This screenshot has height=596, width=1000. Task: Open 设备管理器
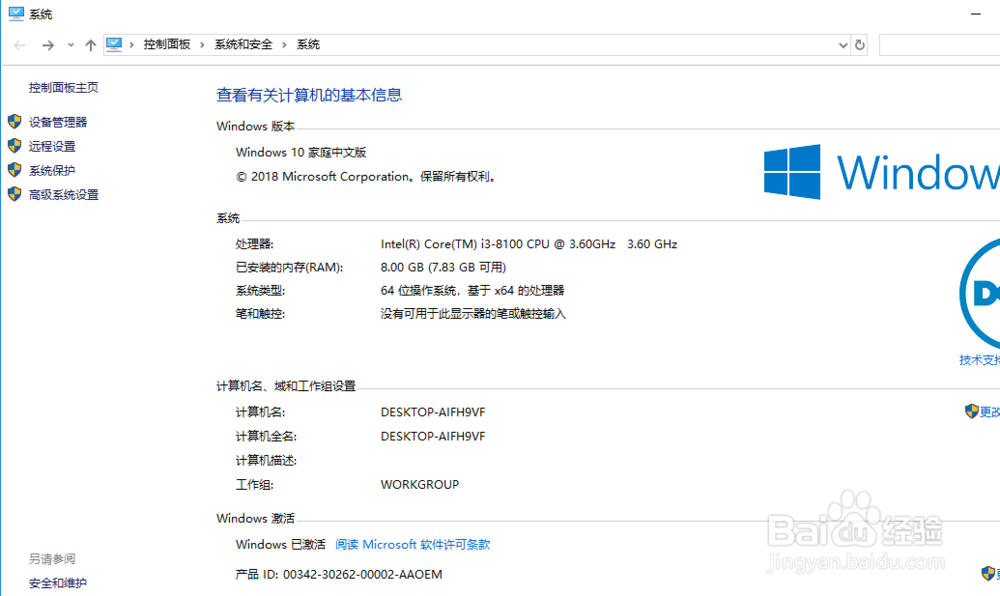point(58,122)
